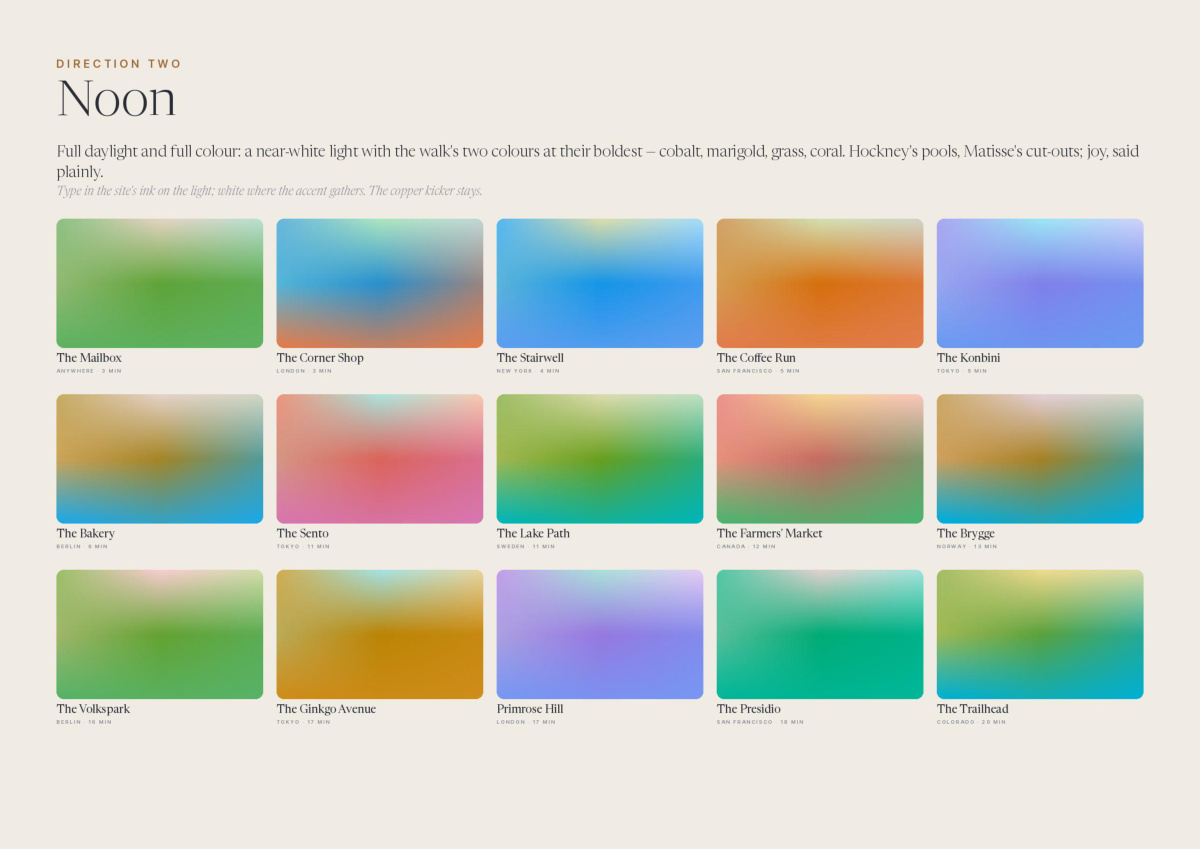Select The Volkspark green gradient card

(x=160, y=634)
